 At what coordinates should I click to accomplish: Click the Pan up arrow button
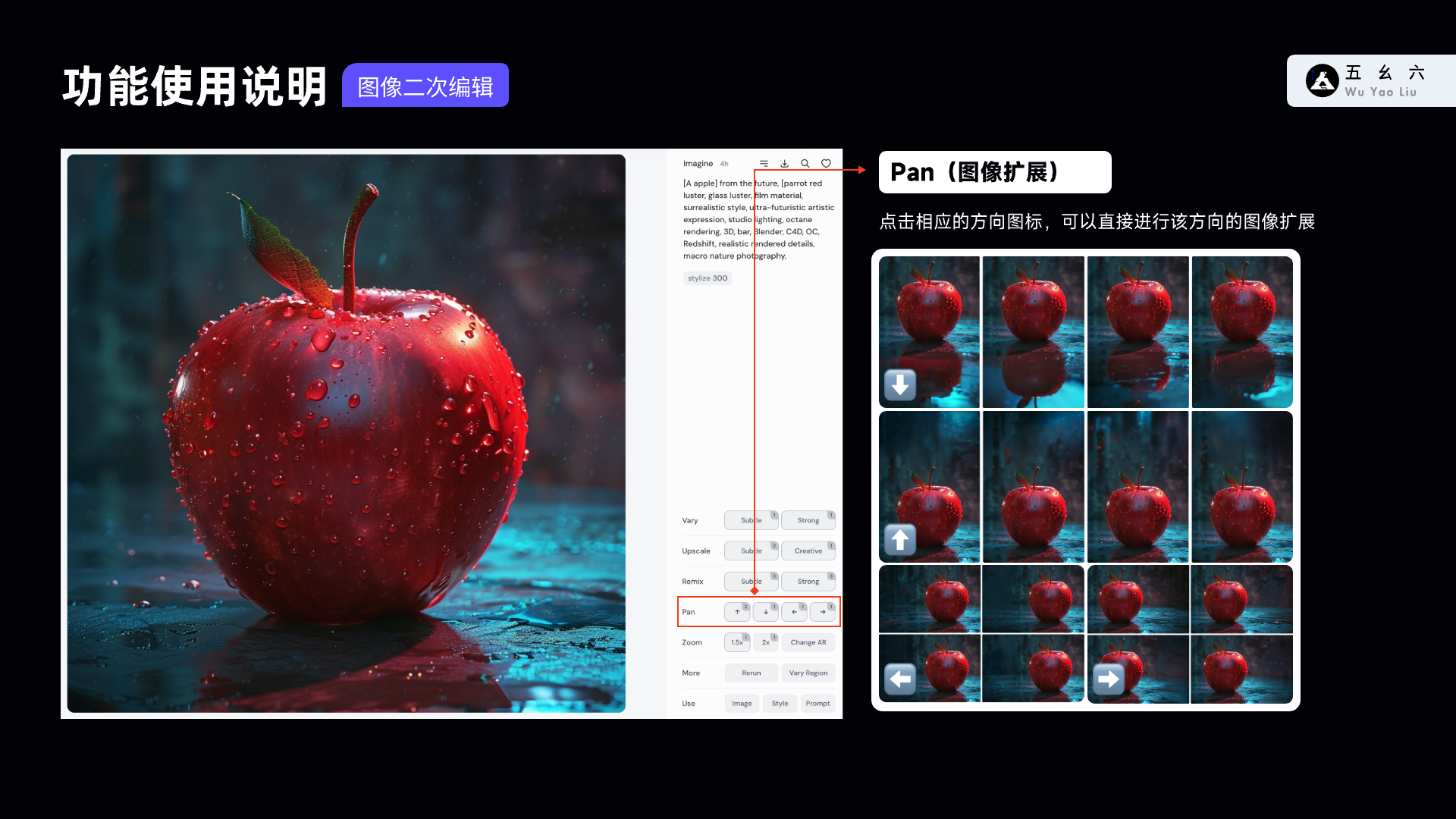[x=736, y=612]
